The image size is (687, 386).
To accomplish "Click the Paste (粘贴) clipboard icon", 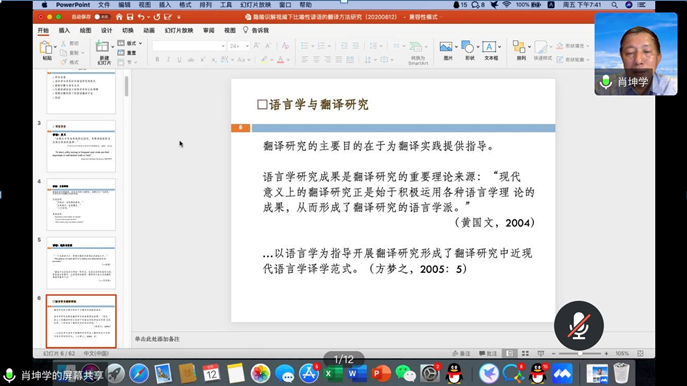I will (x=46, y=48).
